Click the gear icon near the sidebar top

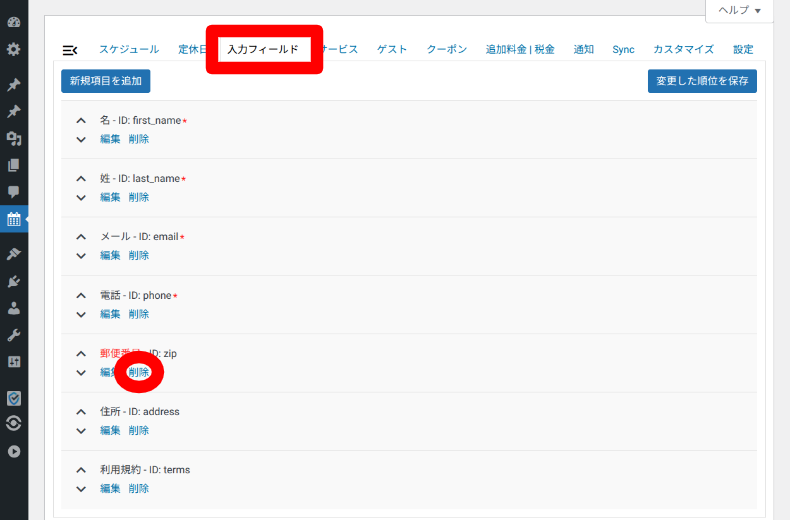point(14,49)
